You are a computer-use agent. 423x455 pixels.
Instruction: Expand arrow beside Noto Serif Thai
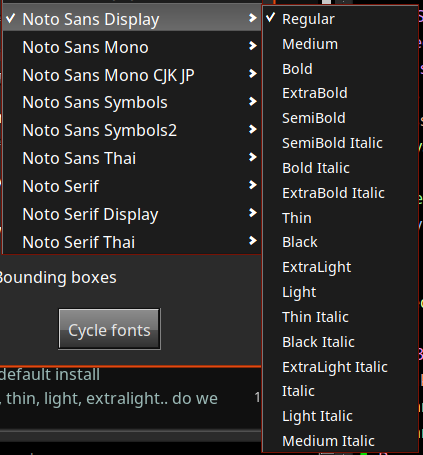click(253, 240)
